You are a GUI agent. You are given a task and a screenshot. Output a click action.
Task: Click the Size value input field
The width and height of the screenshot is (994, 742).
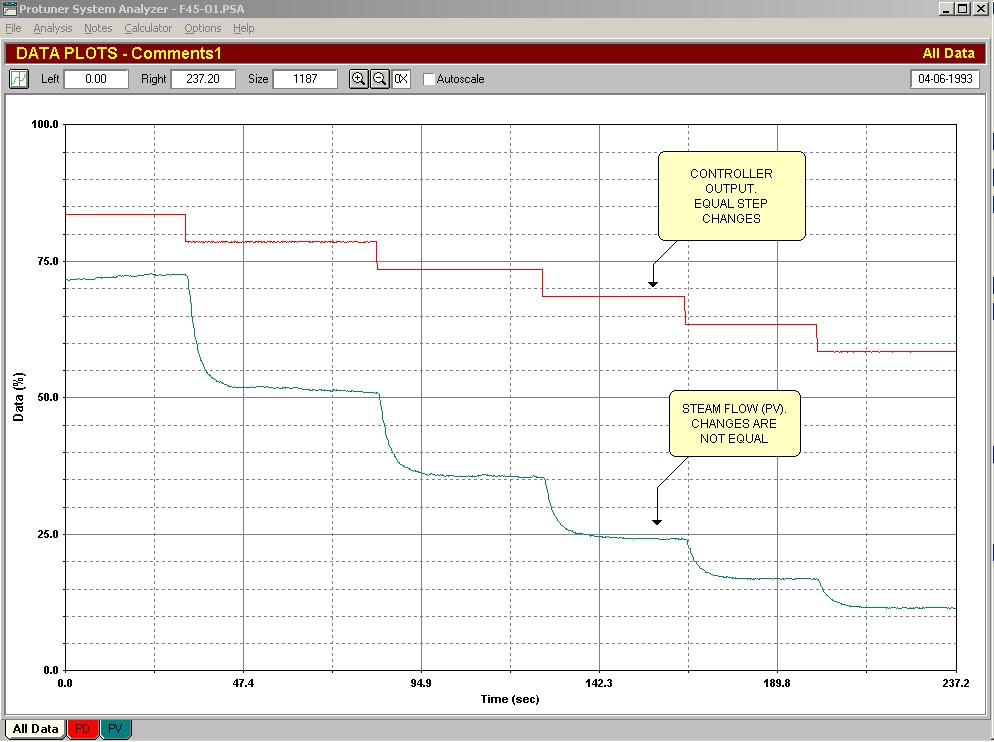[305, 79]
